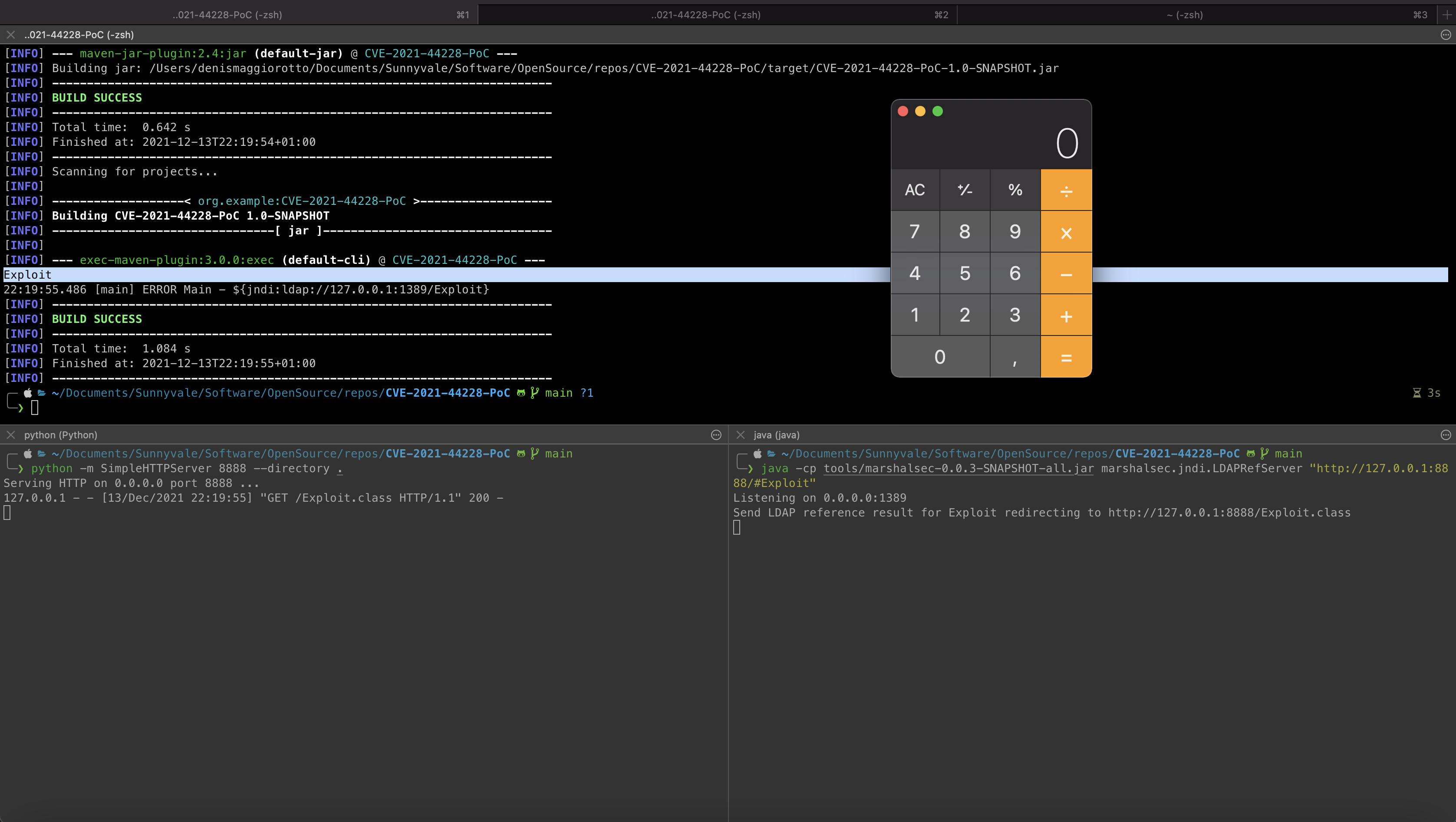
Task: Switch to the second PoC zsh tab
Action: (x=705, y=15)
